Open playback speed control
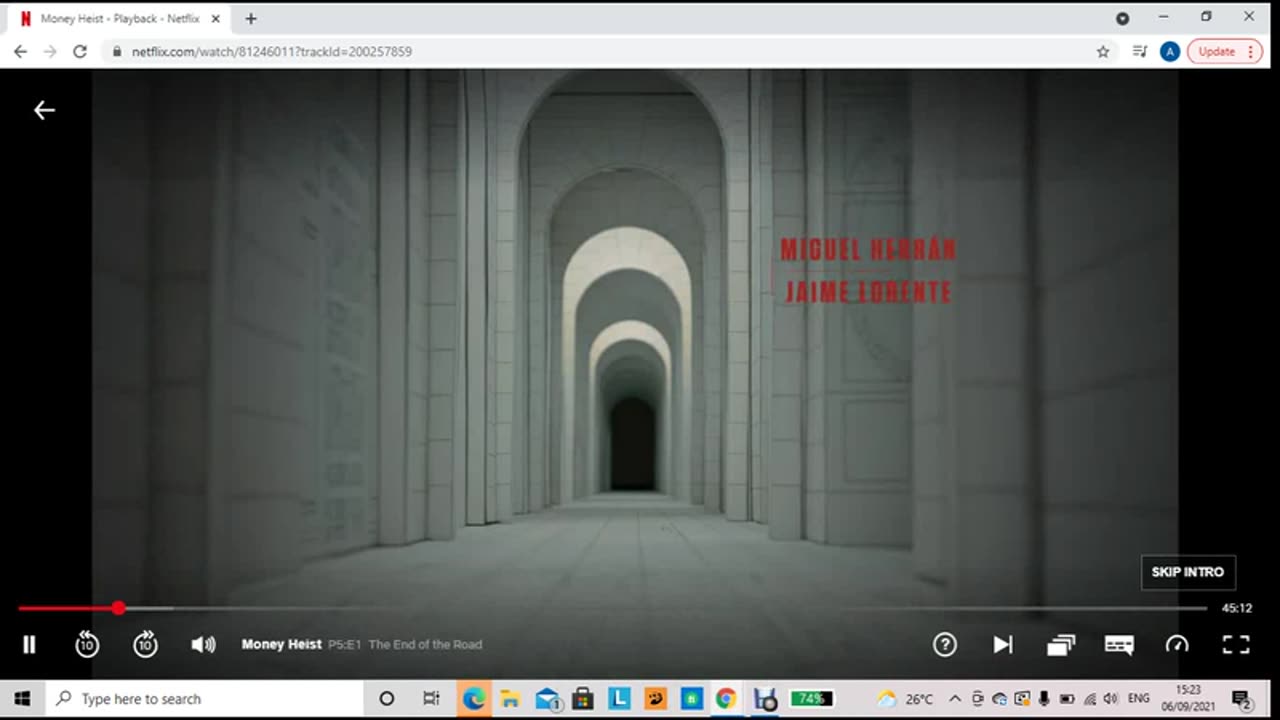This screenshot has width=1280, height=720. [1177, 645]
